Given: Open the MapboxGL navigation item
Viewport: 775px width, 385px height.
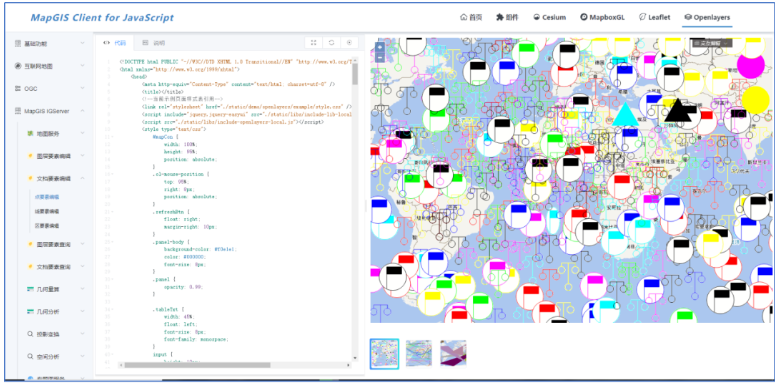Looking at the screenshot, I should click(603, 17).
